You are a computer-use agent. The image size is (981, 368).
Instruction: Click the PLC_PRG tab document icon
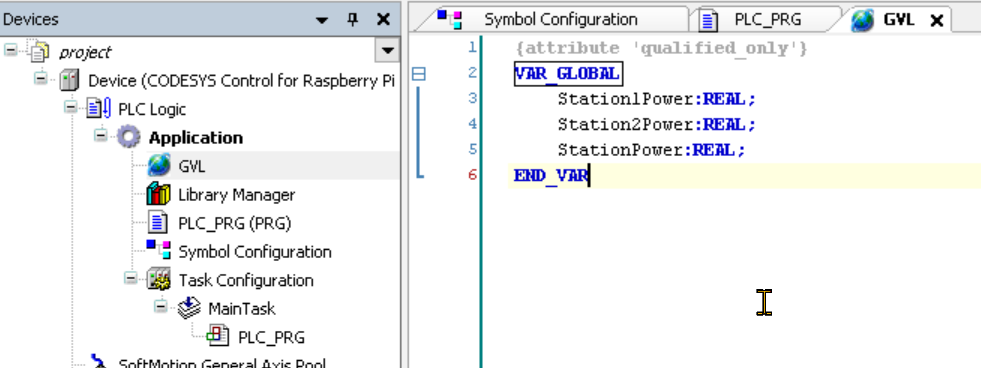(708, 21)
